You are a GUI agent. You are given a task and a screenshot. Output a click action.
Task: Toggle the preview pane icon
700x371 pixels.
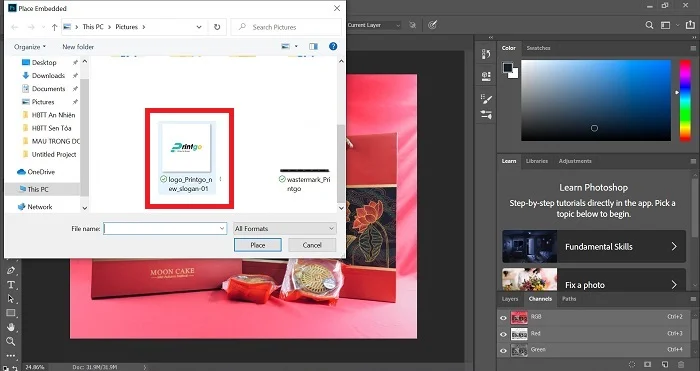(313, 46)
